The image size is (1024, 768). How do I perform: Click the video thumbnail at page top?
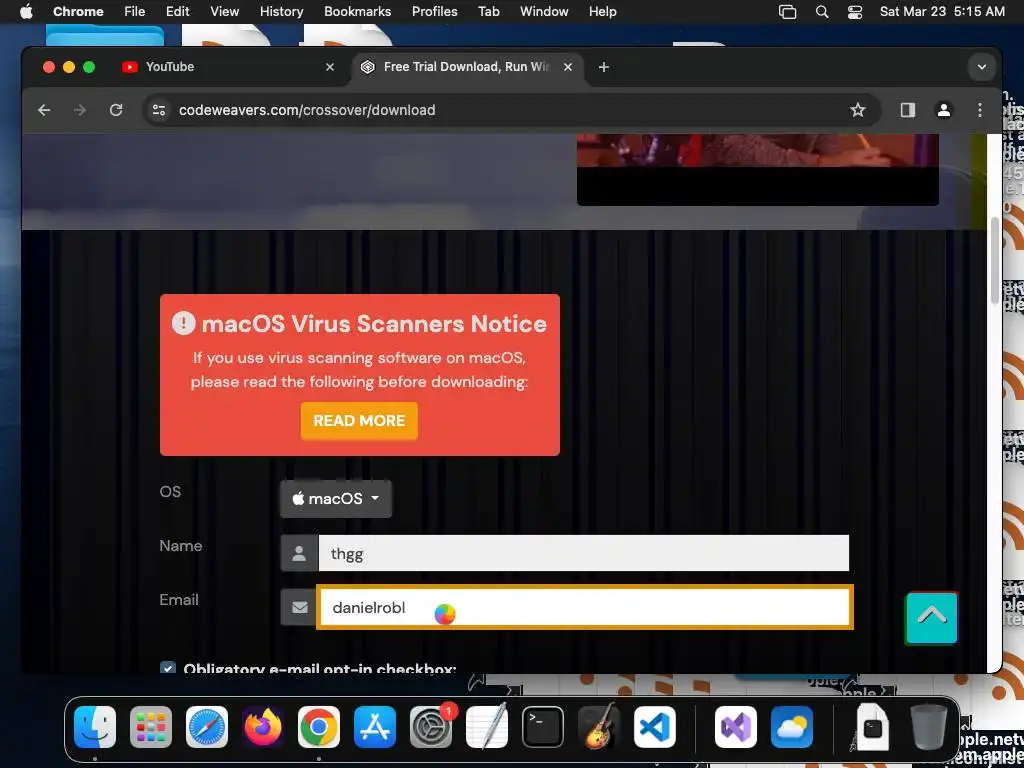(x=758, y=169)
